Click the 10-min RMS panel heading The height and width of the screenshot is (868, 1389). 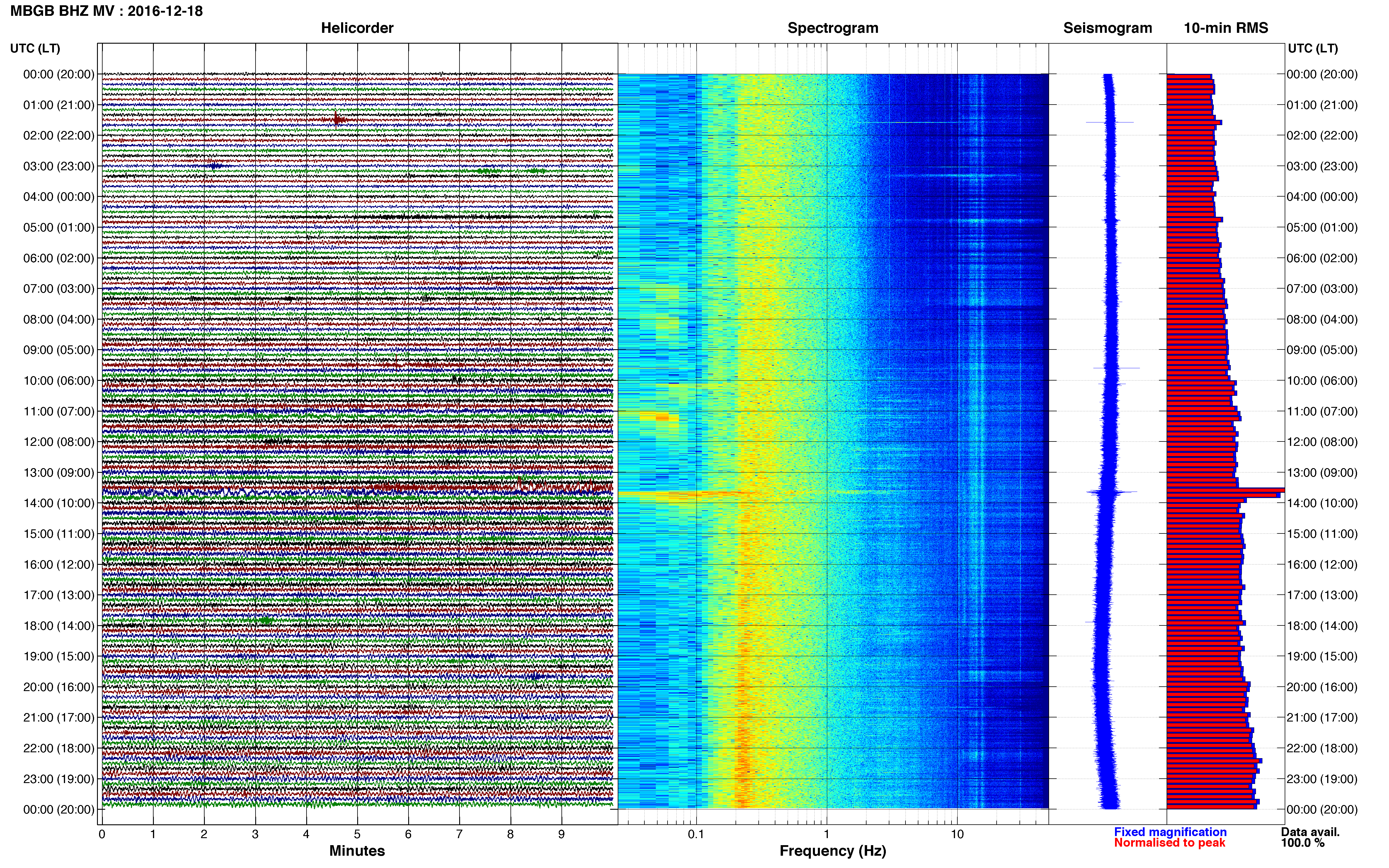tap(1226, 28)
